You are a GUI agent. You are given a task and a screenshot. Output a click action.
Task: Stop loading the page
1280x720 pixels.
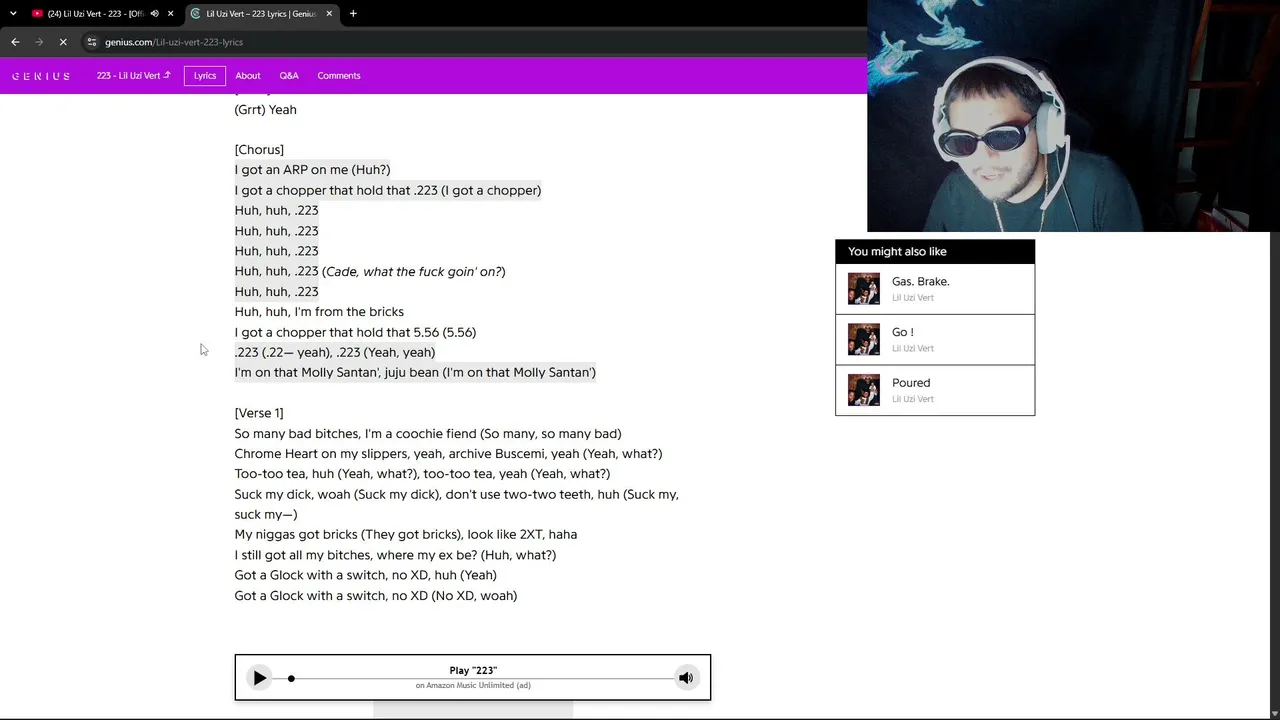click(x=63, y=42)
